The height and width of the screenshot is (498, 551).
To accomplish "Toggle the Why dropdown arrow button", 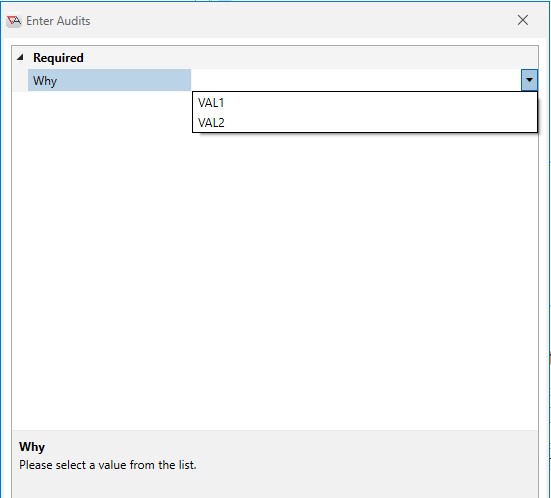I will (x=529, y=80).
